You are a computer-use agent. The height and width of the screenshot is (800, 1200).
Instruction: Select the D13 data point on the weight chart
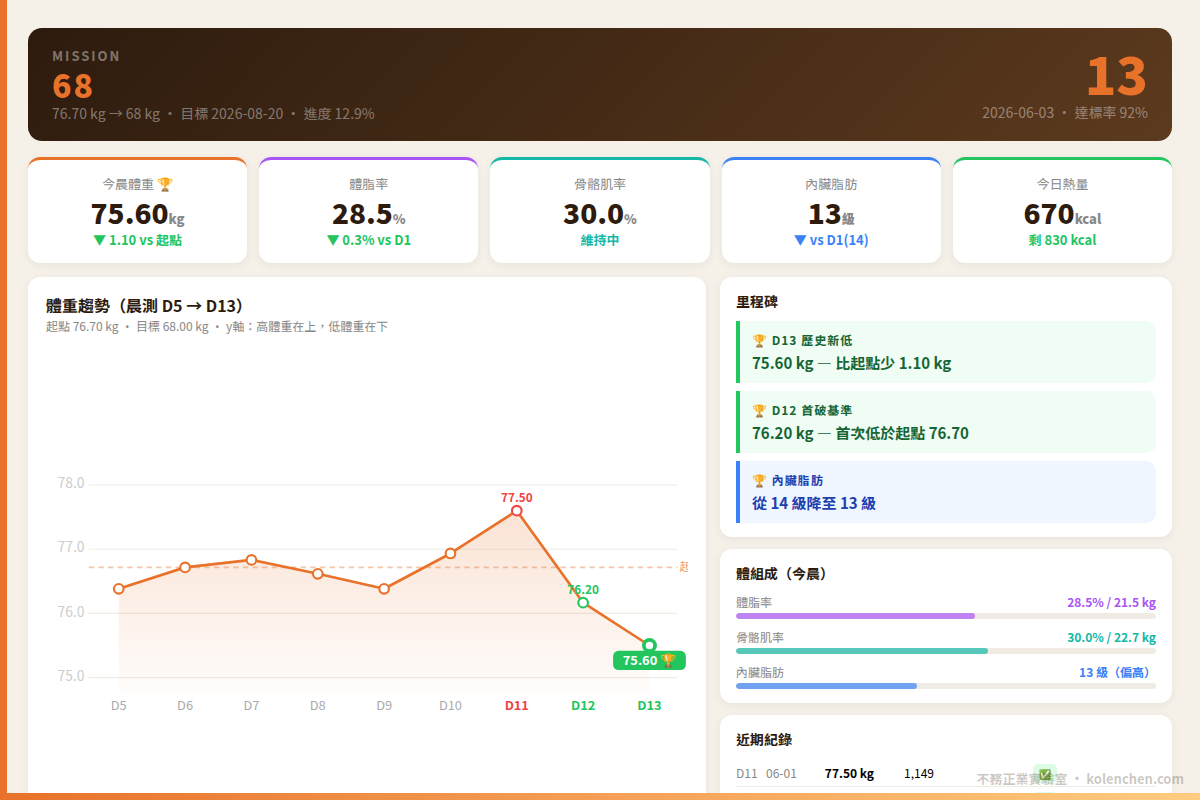[x=649, y=645]
